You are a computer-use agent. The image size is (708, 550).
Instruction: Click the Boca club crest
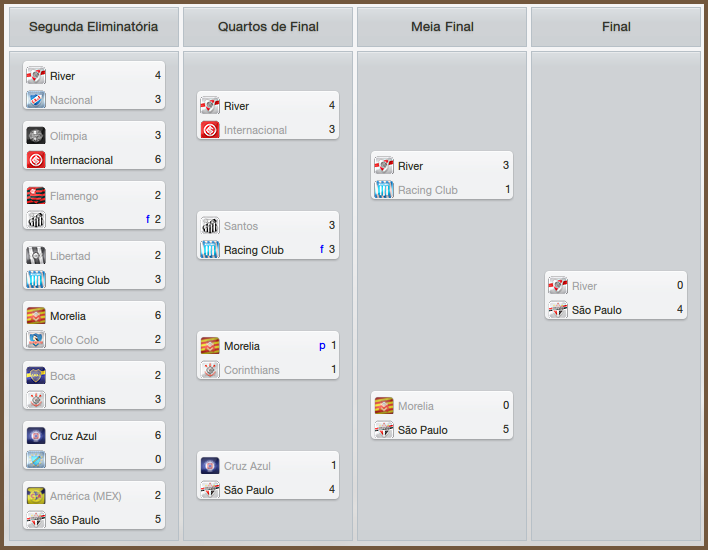[36, 376]
